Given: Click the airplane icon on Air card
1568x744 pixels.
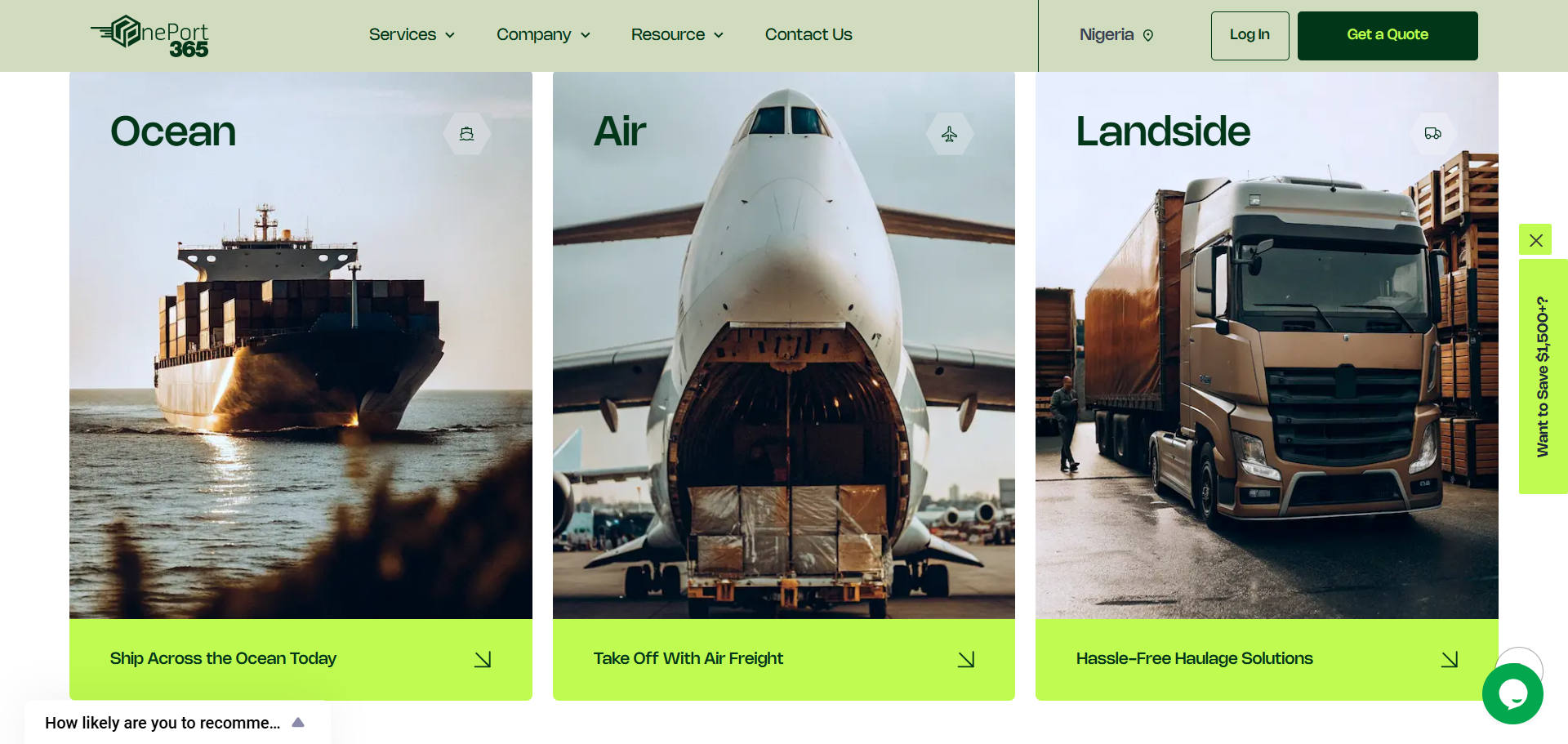Looking at the screenshot, I should tap(950, 134).
